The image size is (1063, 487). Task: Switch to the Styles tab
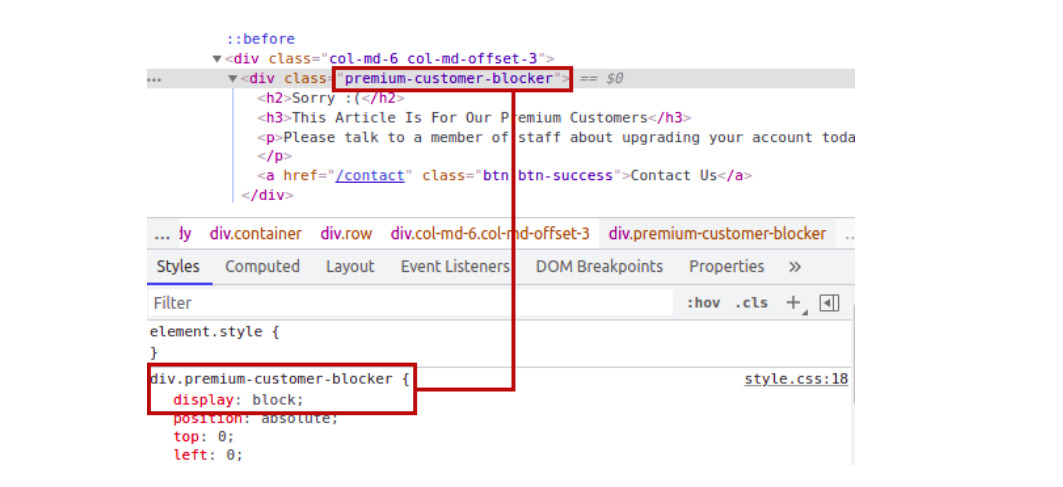point(178,267)
